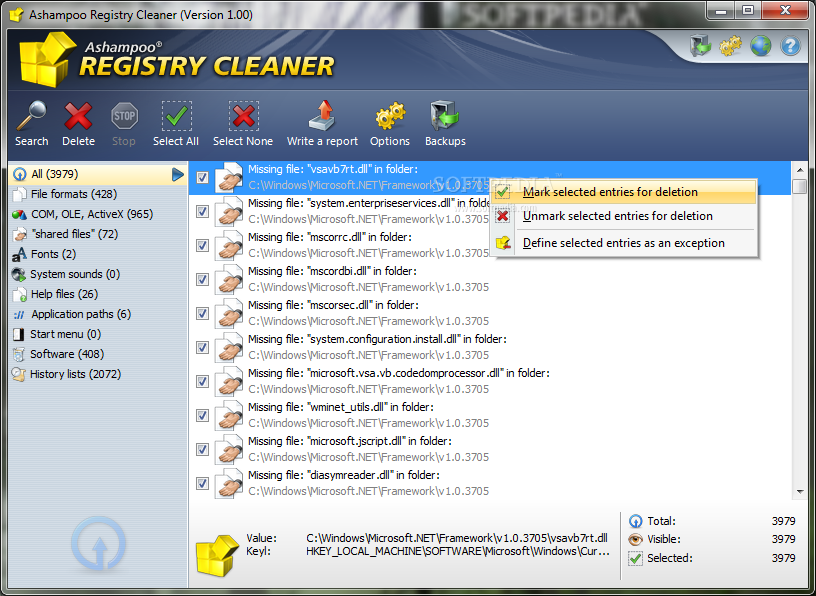Click the list scrollbar up arrow
The image size is (816, 596).
[x=800, y=170]
